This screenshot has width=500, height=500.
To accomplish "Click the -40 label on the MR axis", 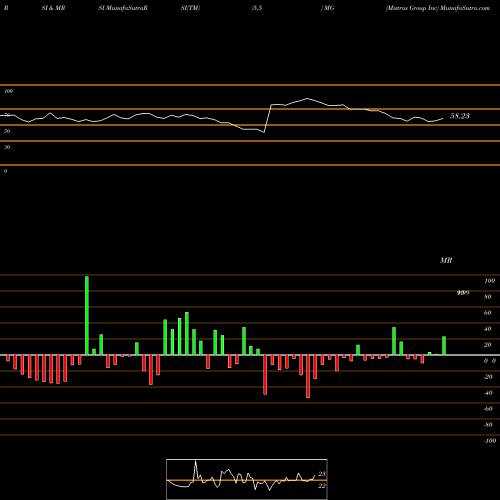I will click(488, 393).
